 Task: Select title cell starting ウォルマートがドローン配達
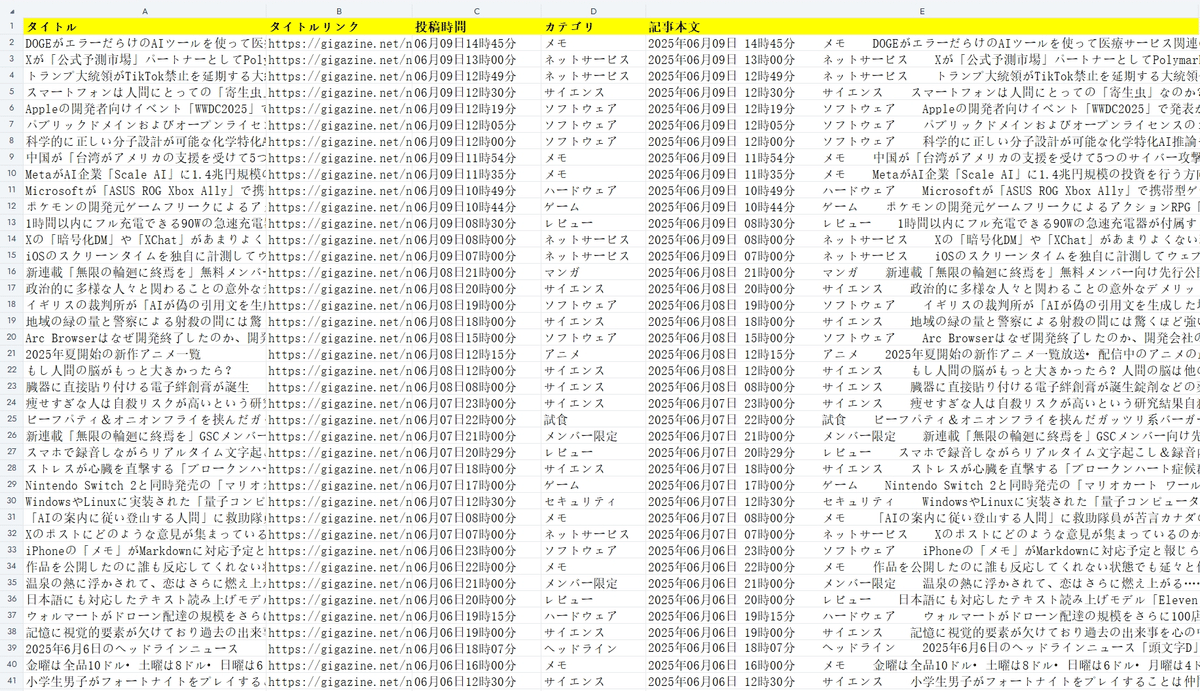145,615
